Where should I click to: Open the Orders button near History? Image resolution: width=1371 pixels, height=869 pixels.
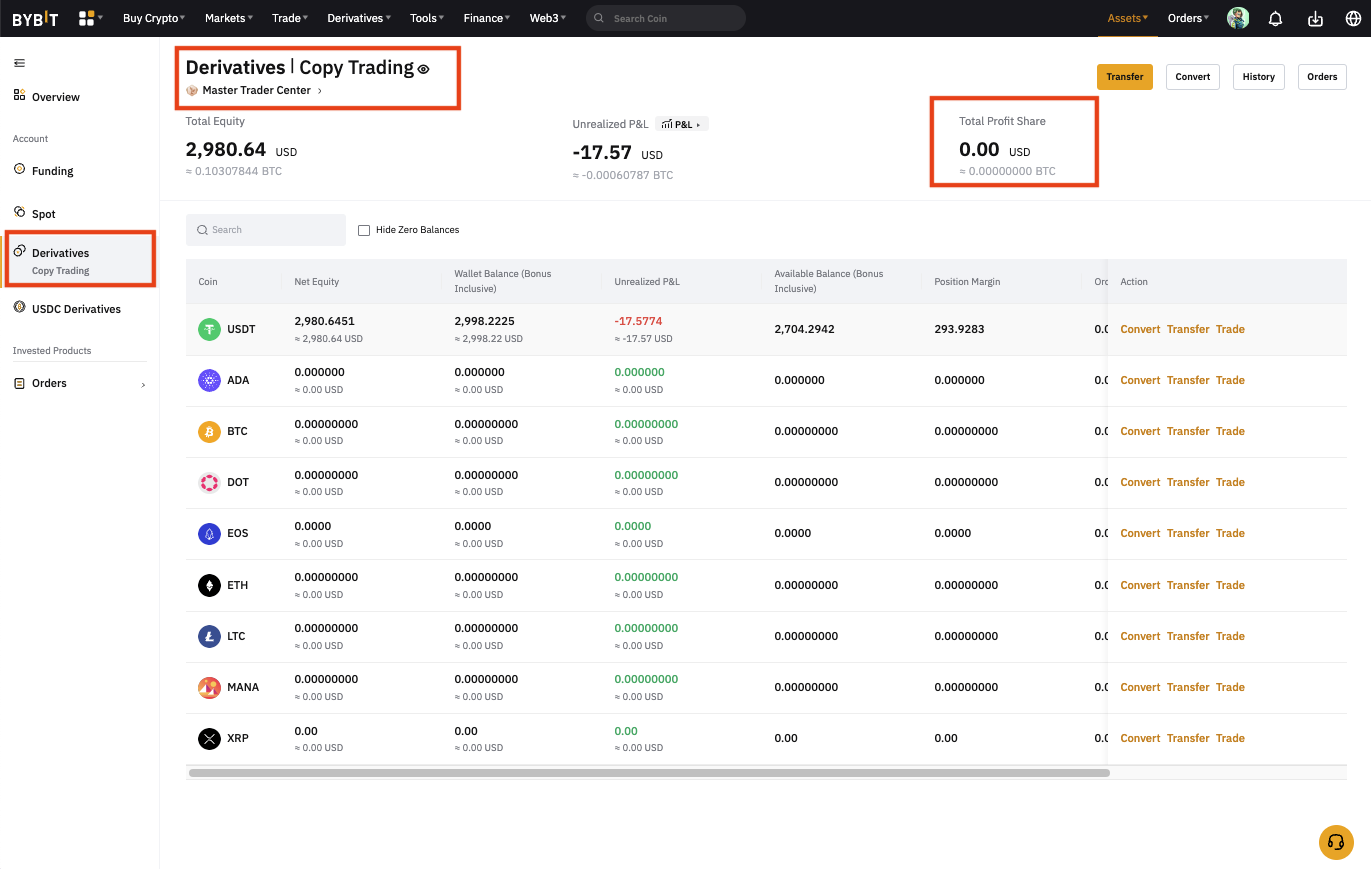click(1322, 77)
